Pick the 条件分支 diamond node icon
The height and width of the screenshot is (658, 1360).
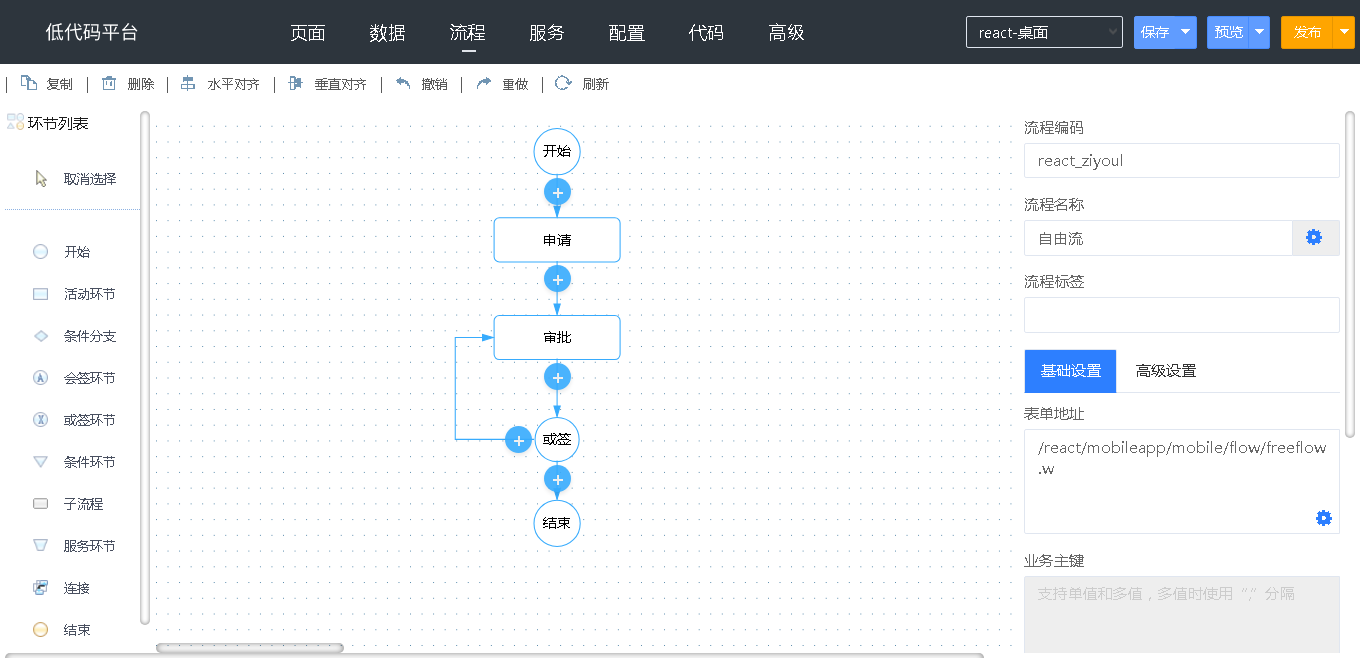41,336
